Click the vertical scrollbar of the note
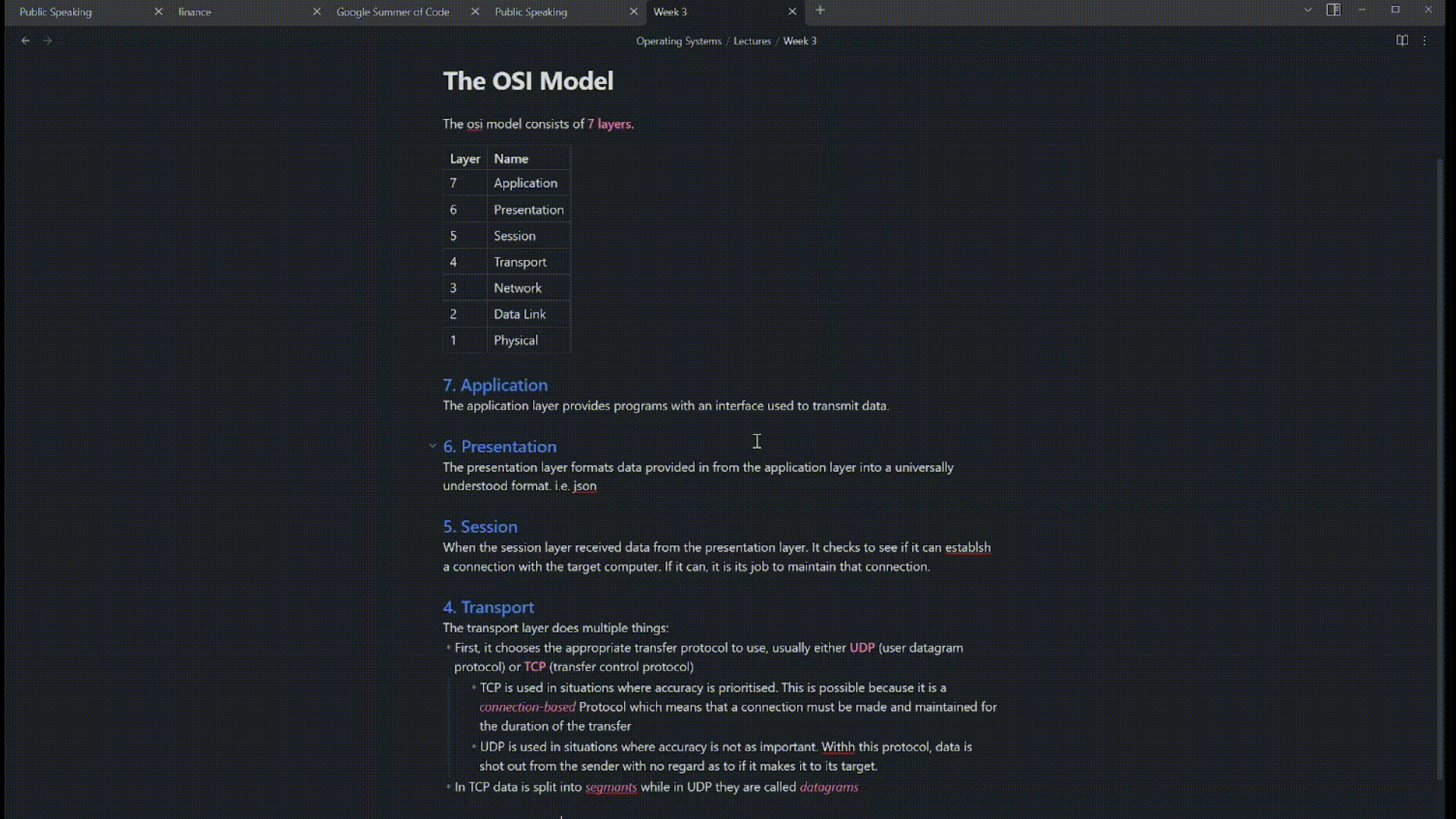This screenshot has width=1456, height=819. 1440,455
